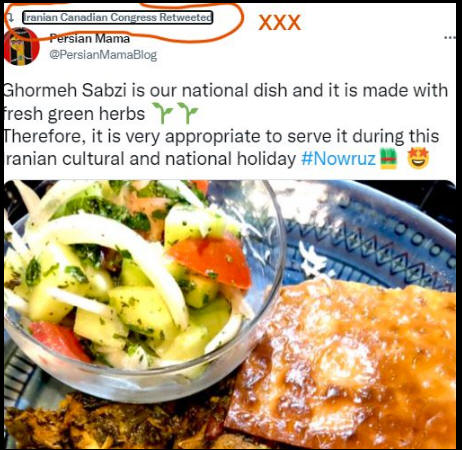Screen dimensions: 462x450
Task: Open the Persian Mama profile avatar
Action: click(22, 47)
